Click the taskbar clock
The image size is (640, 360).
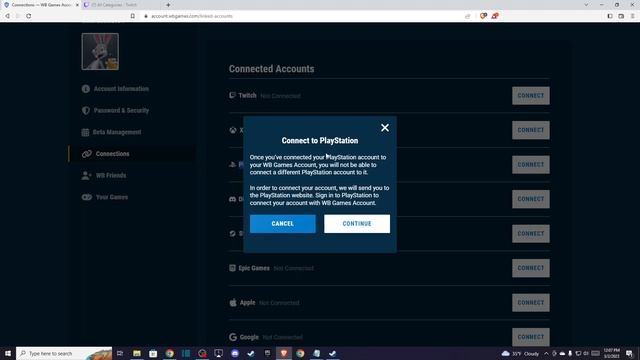611,353
